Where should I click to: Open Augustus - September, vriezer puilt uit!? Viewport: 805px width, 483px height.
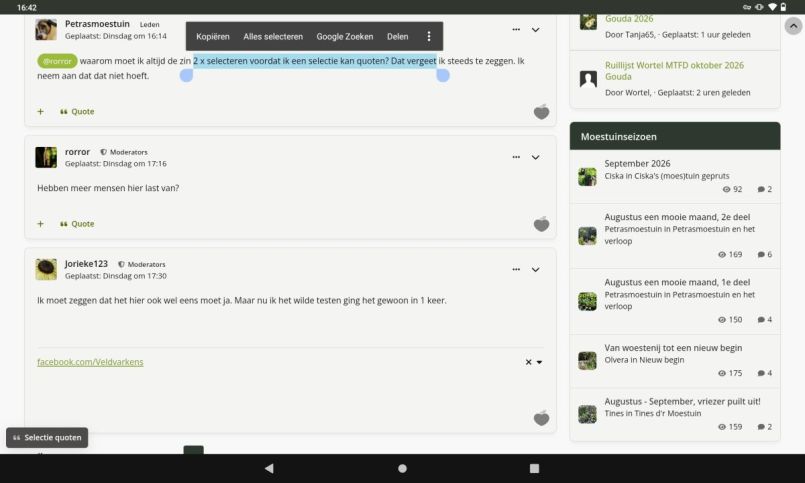click(x=682, y=401)
